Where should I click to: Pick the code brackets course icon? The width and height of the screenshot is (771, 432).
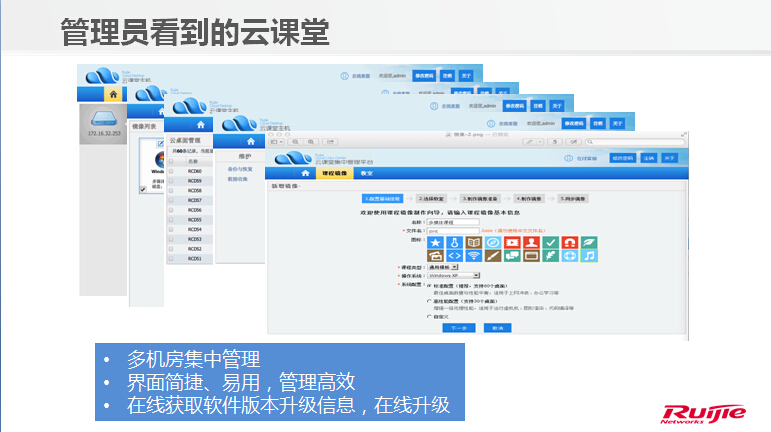(455, 256)
